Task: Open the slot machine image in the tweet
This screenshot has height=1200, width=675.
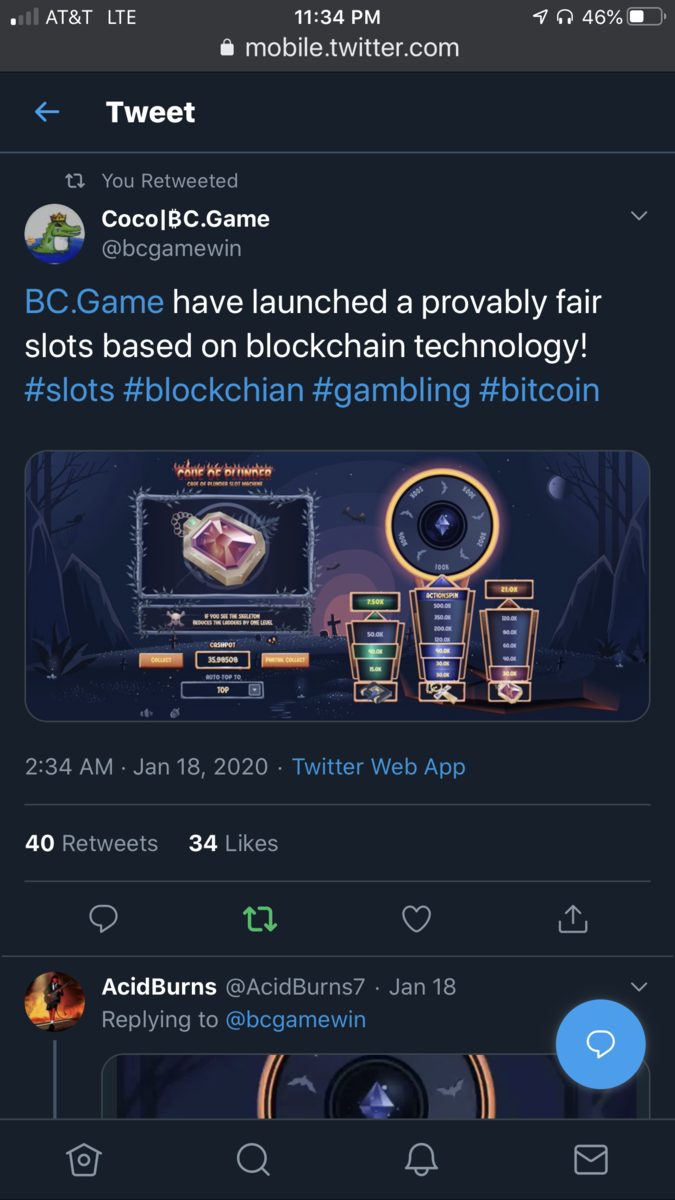Action: 337,586
